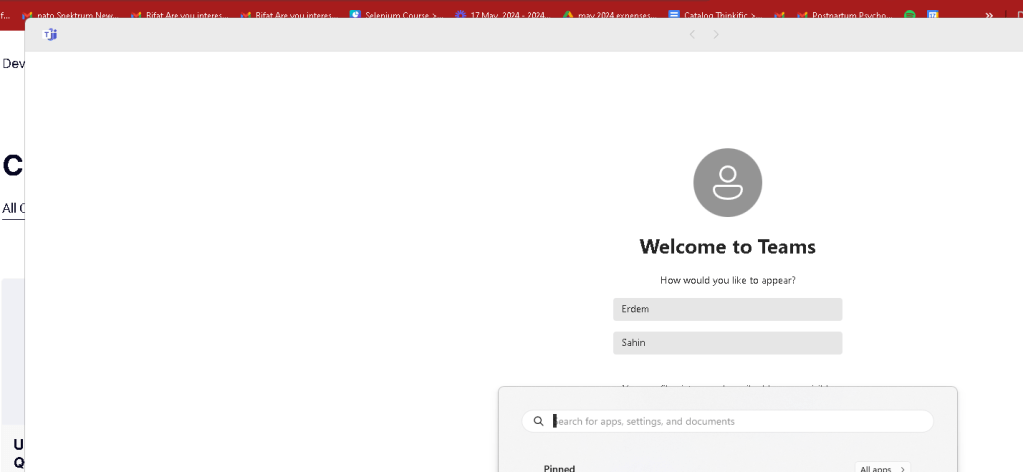Open the Google Calendar bookmark icon
The width and height of the screenshot is (1023, 472).
934,14
